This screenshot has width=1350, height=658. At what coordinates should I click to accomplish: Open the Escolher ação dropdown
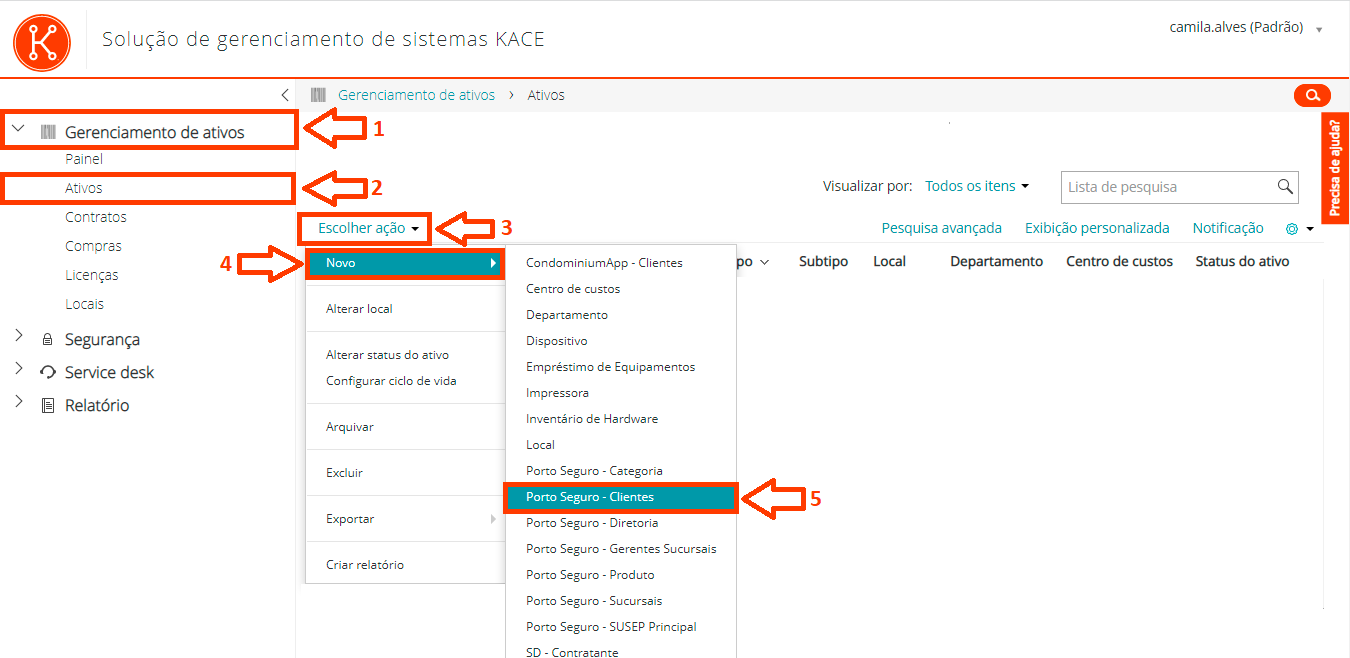point(368,228)
